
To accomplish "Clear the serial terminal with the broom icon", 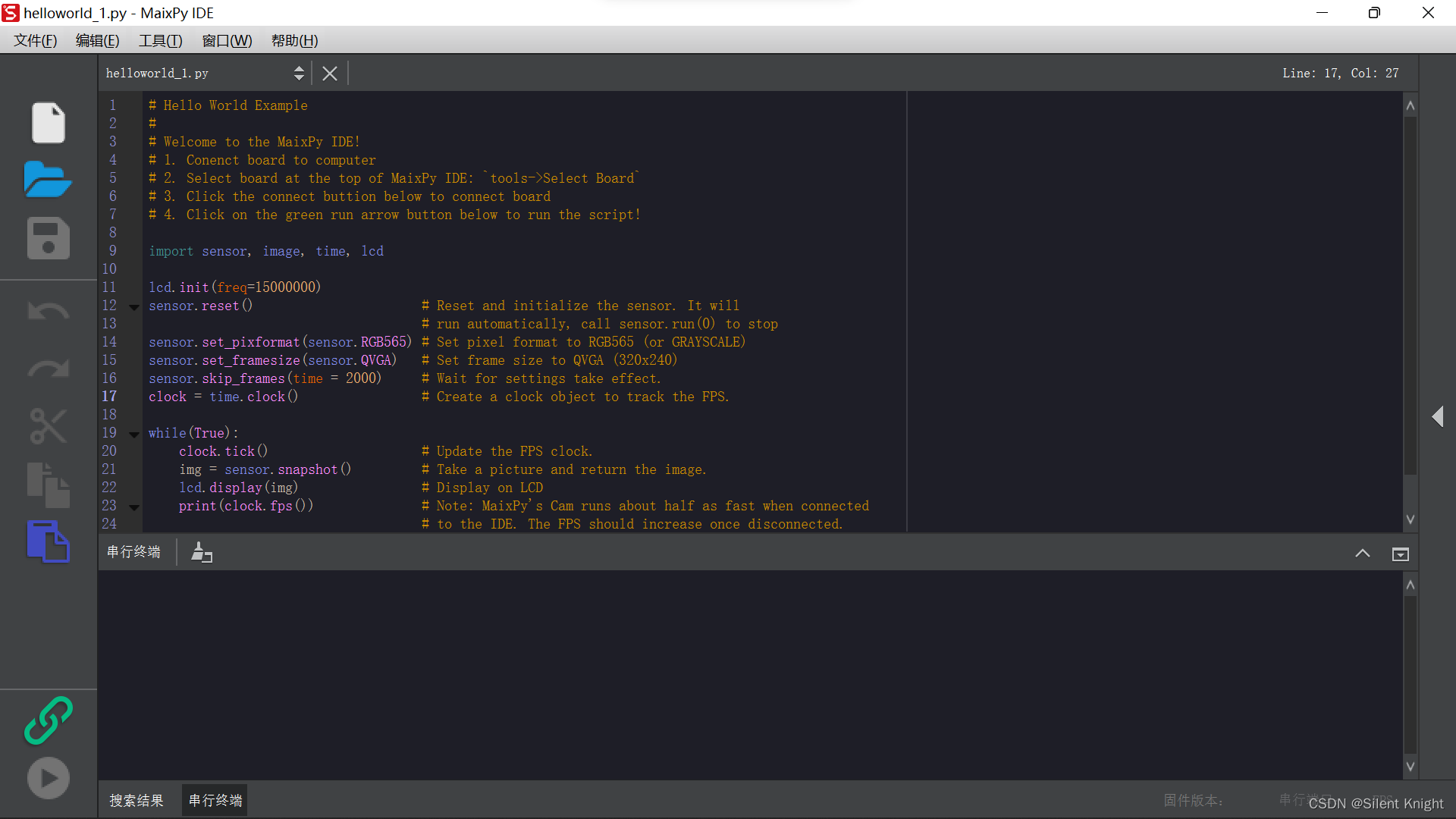I will click(201, 553).
